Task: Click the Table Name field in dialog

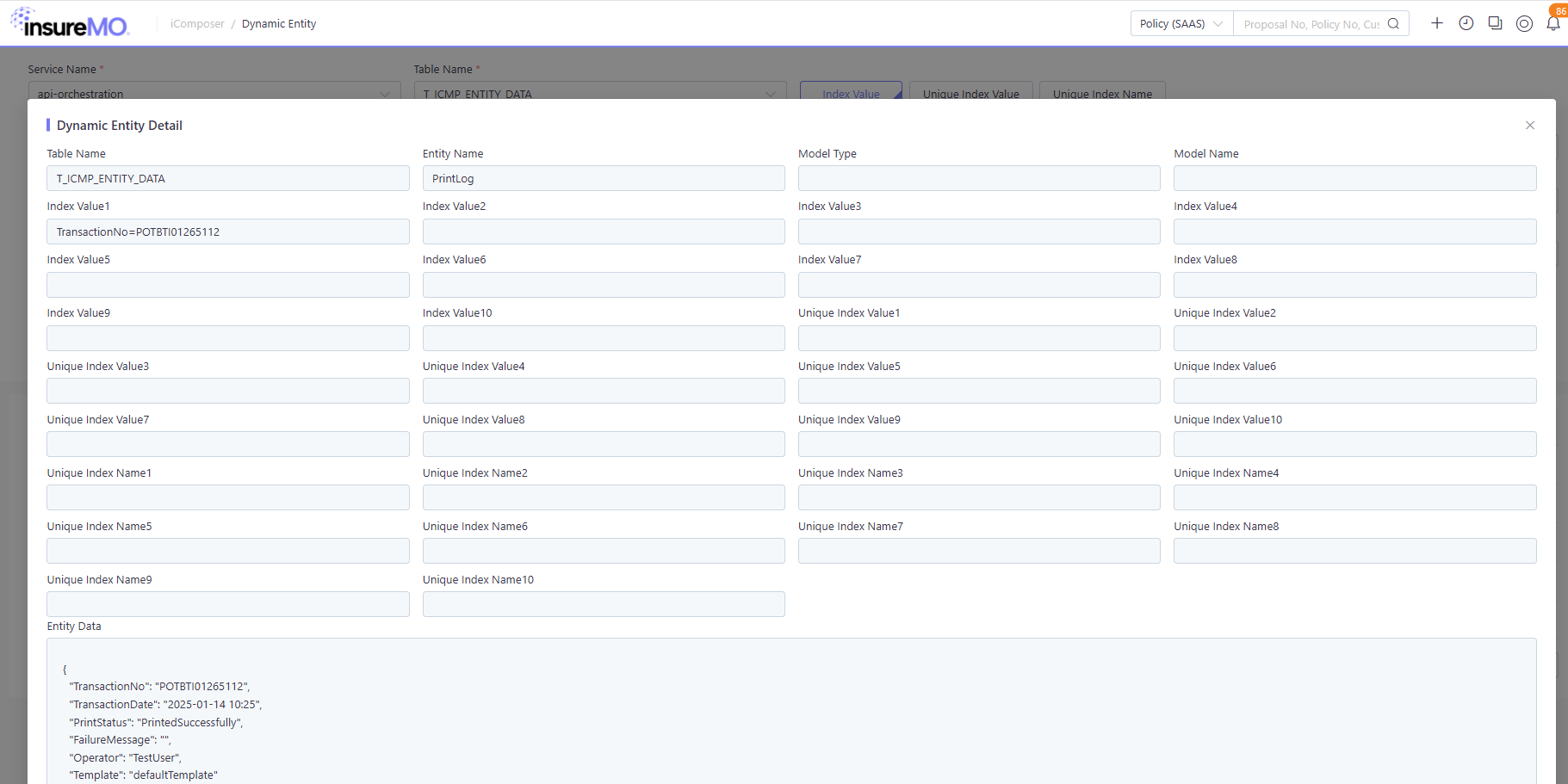Action: [x=228, y=178]
